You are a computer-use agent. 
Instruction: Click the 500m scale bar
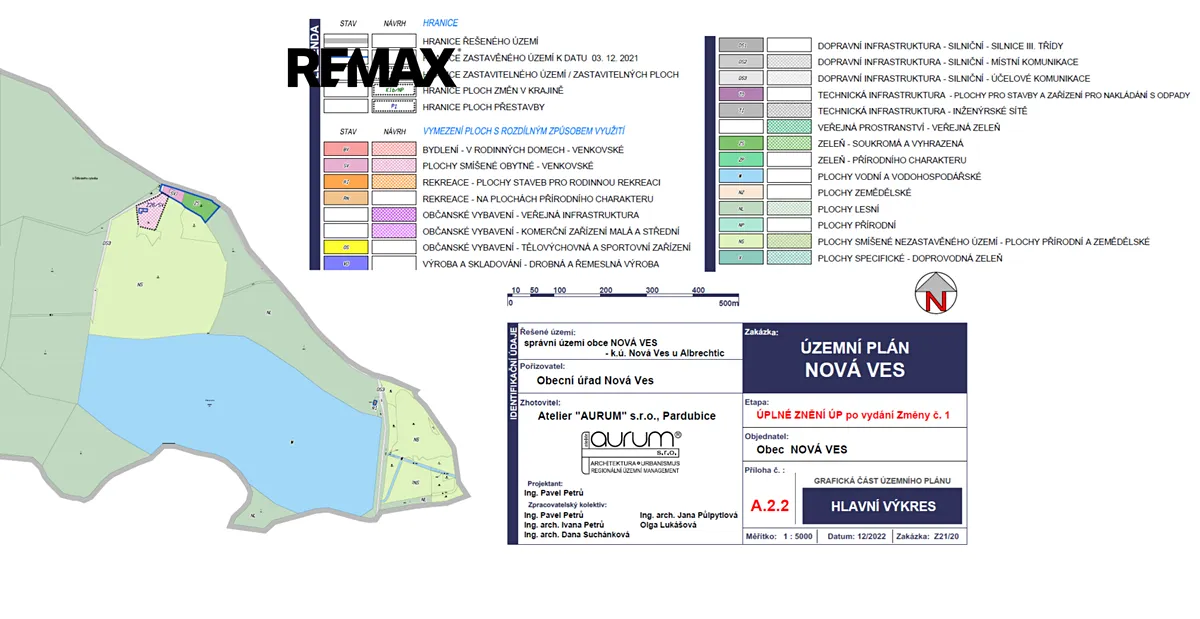tap(624, 297)
